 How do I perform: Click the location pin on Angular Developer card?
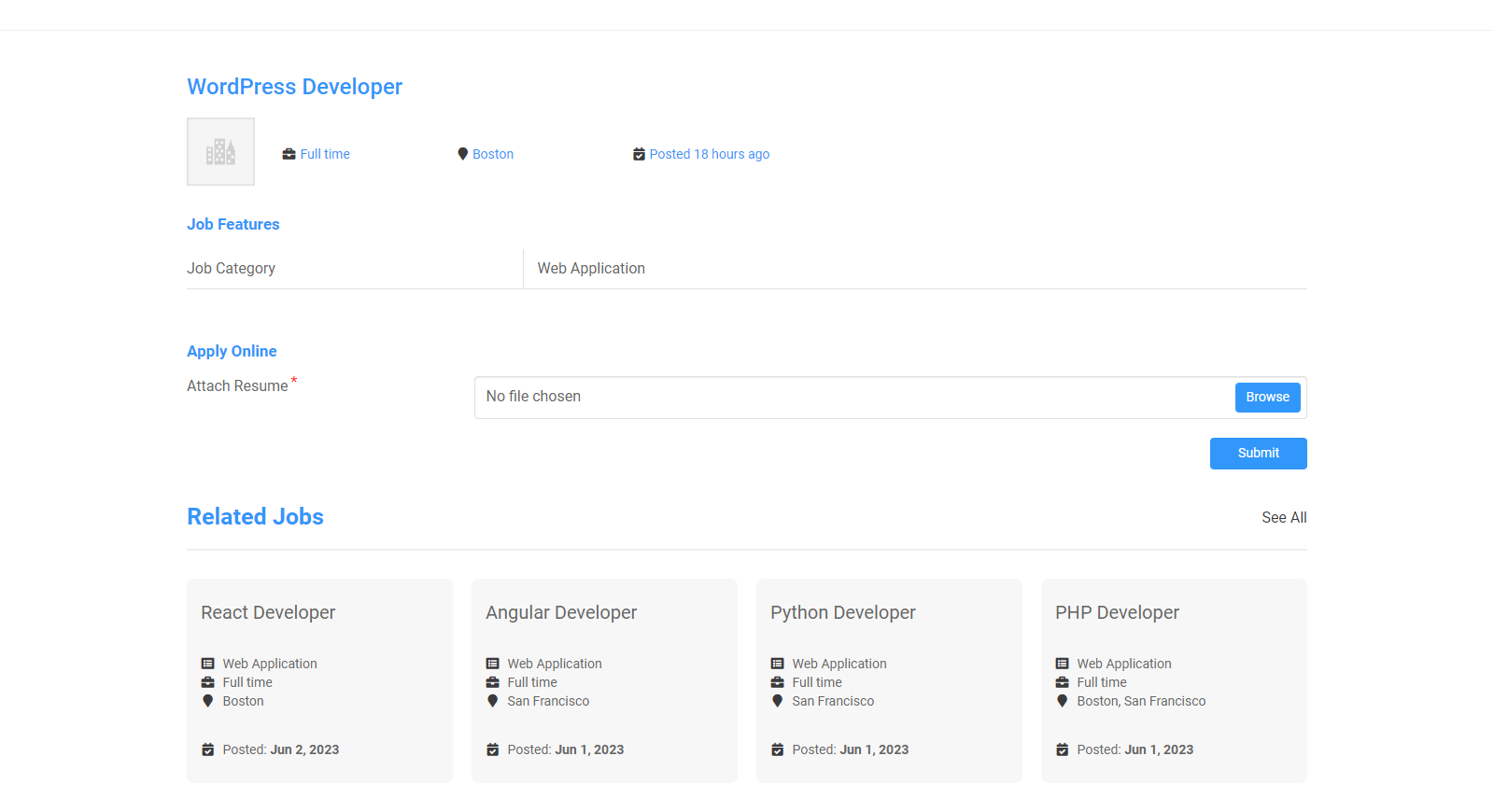pyautogui.click(x=493, y=701)
